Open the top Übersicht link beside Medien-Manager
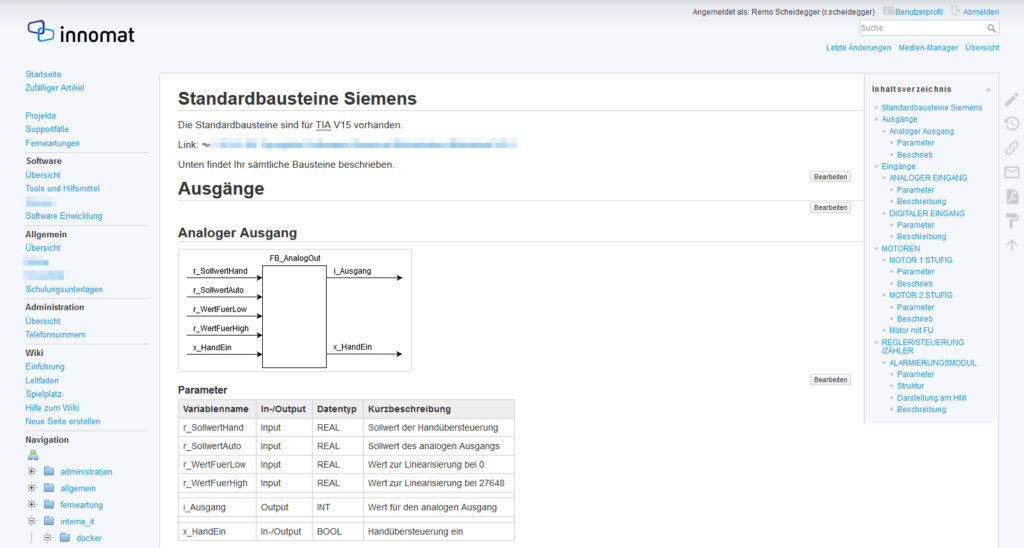The height and width of the screenshot is (548, 1024). (x=982, y=48)
